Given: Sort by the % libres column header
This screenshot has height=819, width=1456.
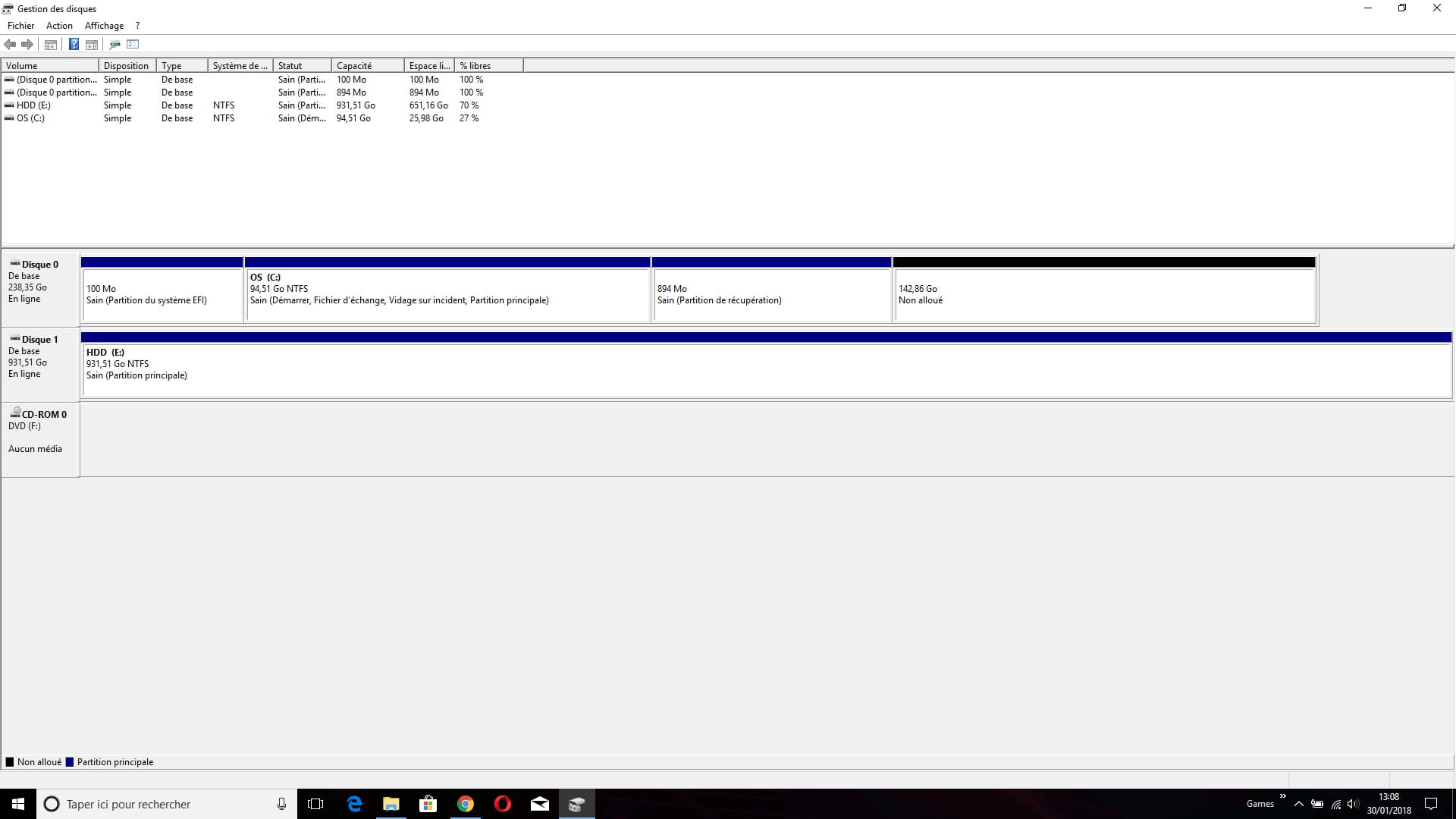Looking at the screenshot, I should click(x=489, y=66).
